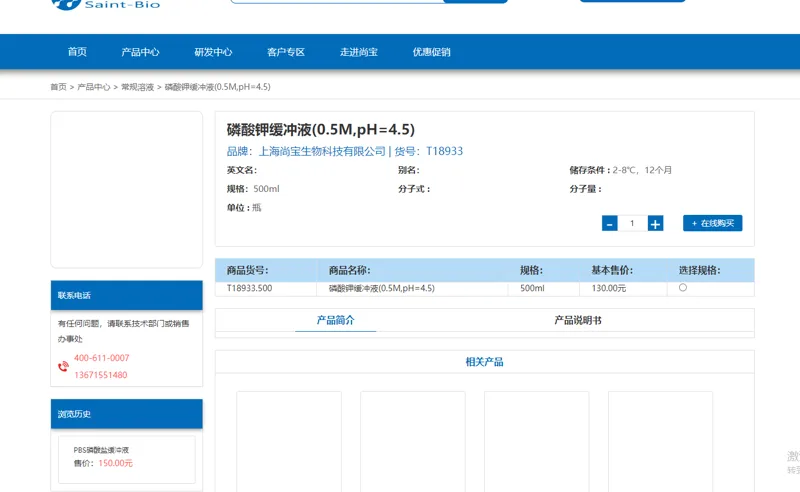Click the Saint-Bio logo

click(x=106, y=5)
